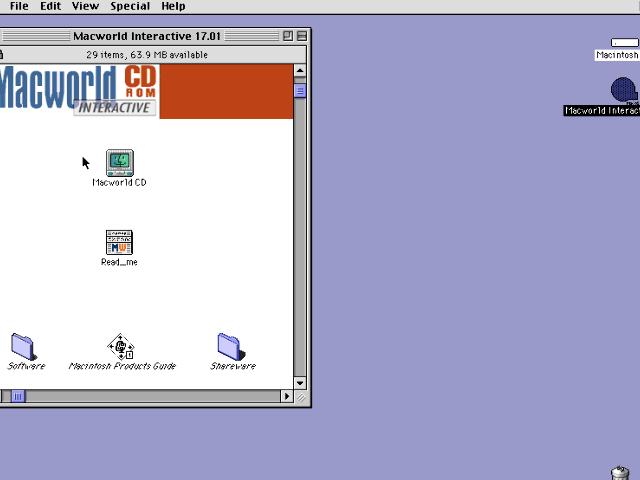This screenshot has height=480, width=640.
Task: Open the Special menu
Action: [x=130, y=6]
